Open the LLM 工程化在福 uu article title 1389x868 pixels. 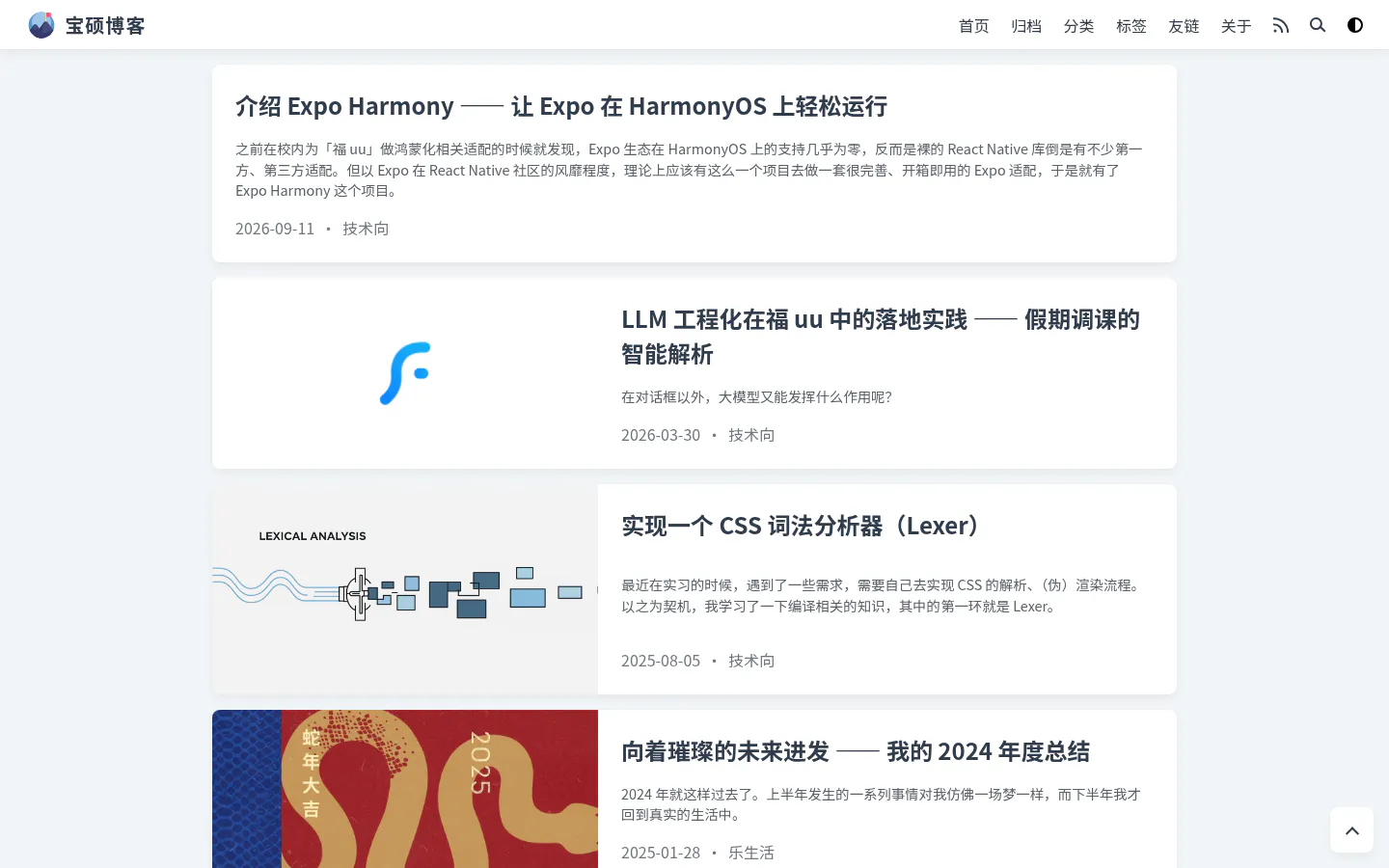[x=881, y=337]
